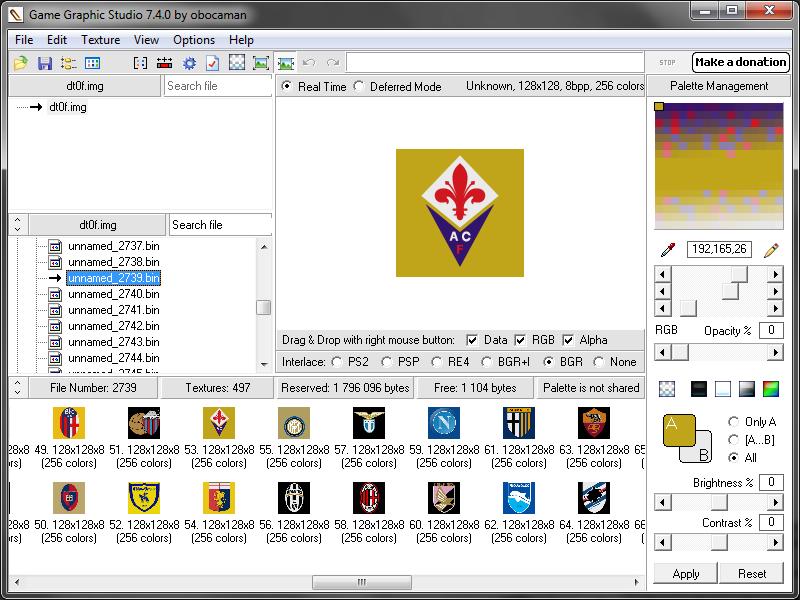Image resolution: width=800 pixels, height=600 pixels.
Task: Select unnamed_2740.bin in file list
Action: coord(113,294)
